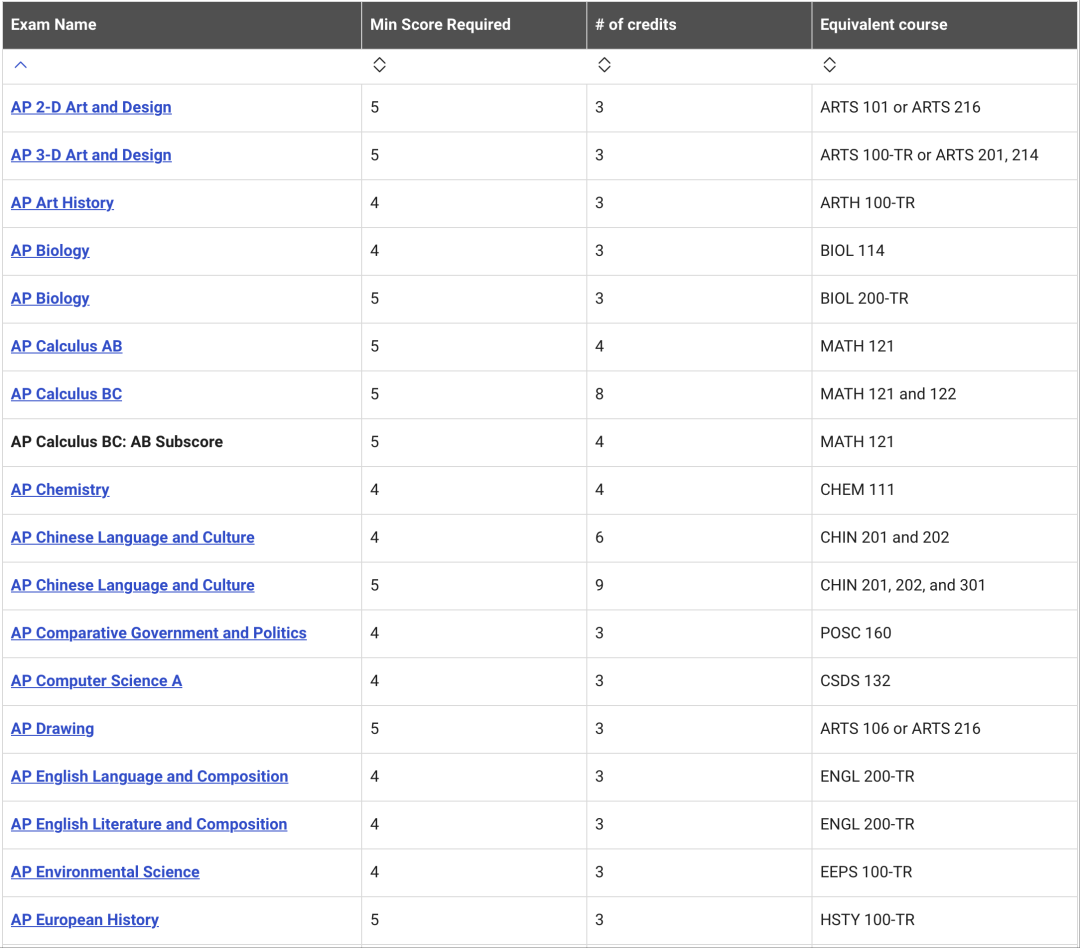This screenshot has width=1080, height=948.
Task: Open AP Biology link in BIOL 114 row
Action: point(50,251)
